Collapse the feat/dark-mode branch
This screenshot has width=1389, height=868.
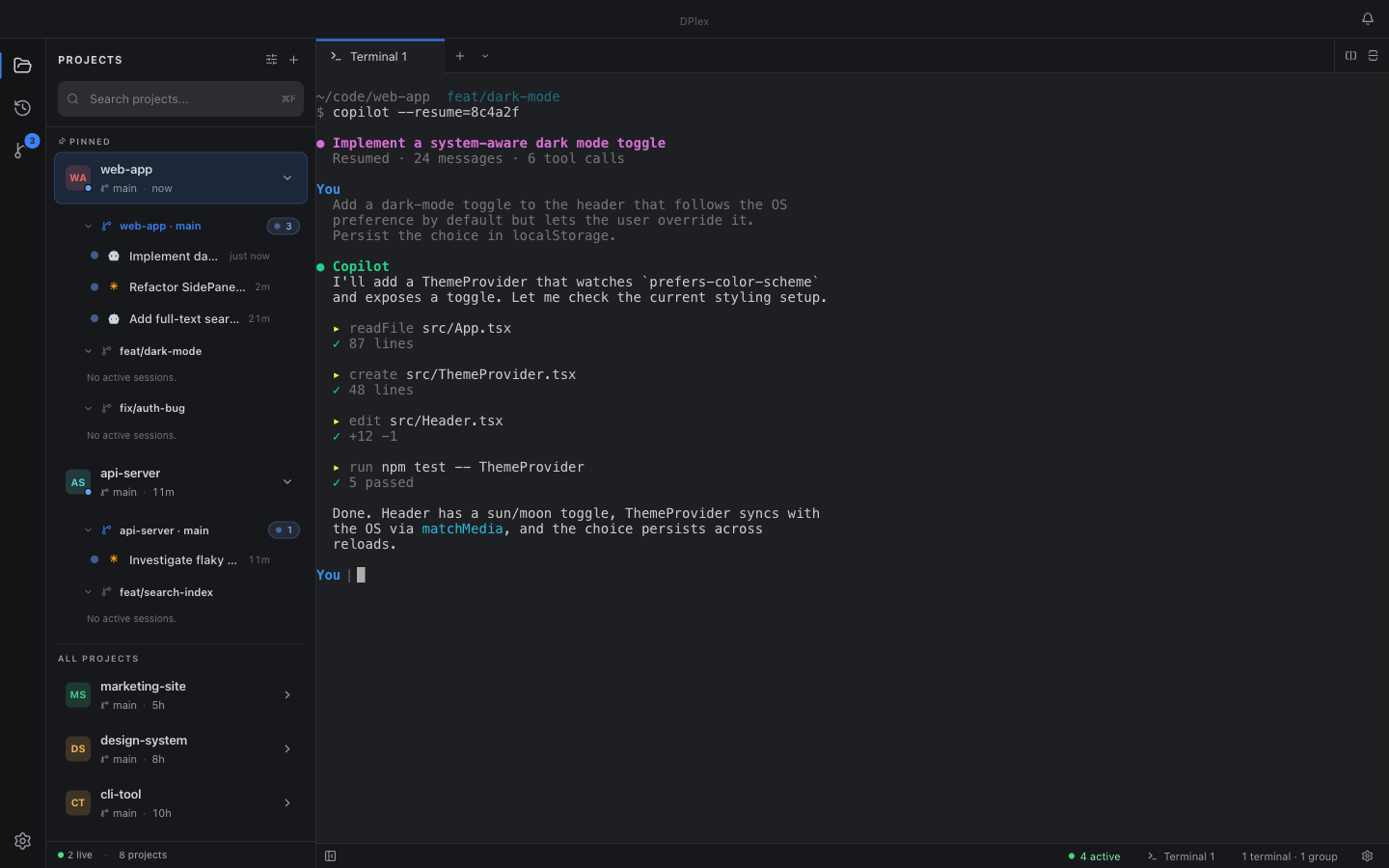88,351
